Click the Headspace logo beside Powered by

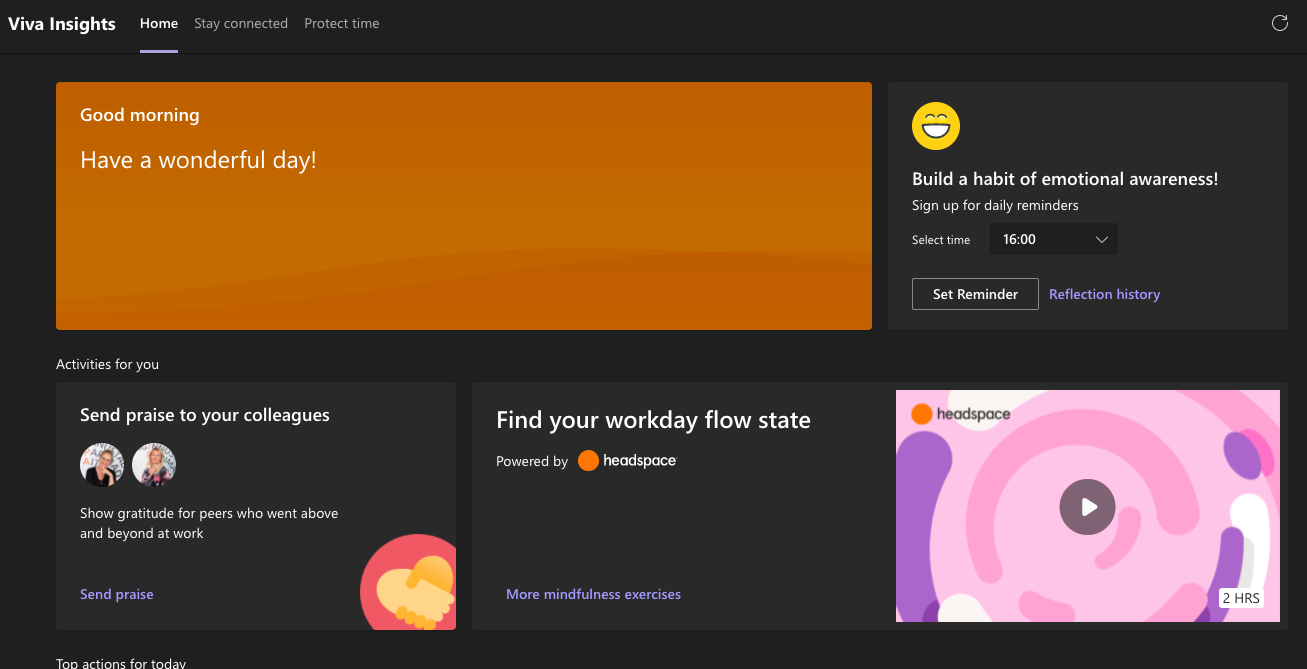627,461
